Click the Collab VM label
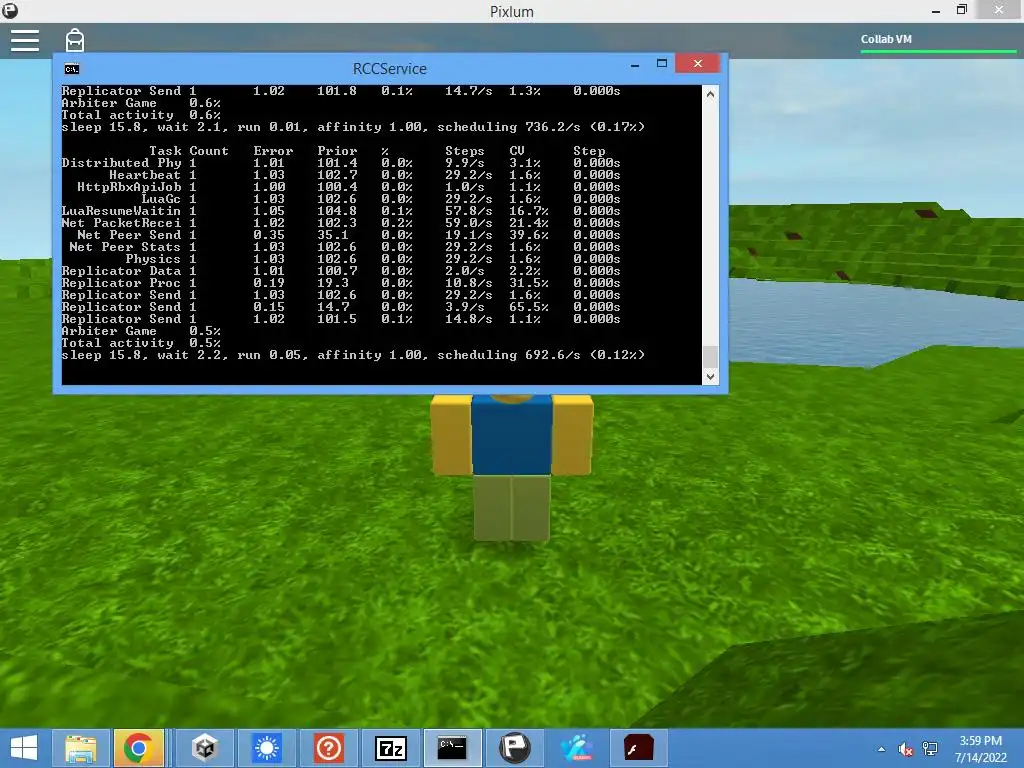The width and height of the screenshot is (1024, 768). point(886,39)
